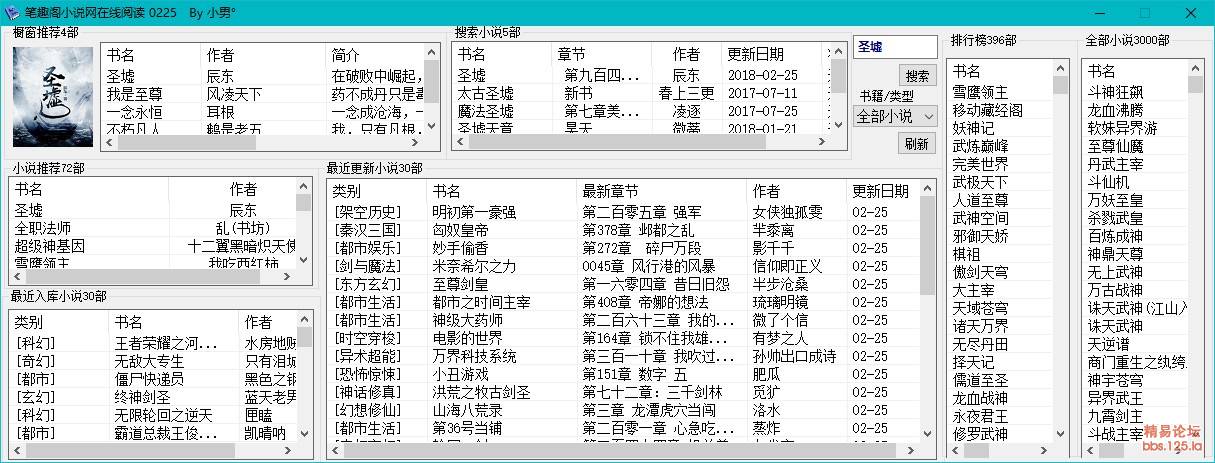
Task: Select 太古圣墟 in the search results list
Action: tap(486, 93)
